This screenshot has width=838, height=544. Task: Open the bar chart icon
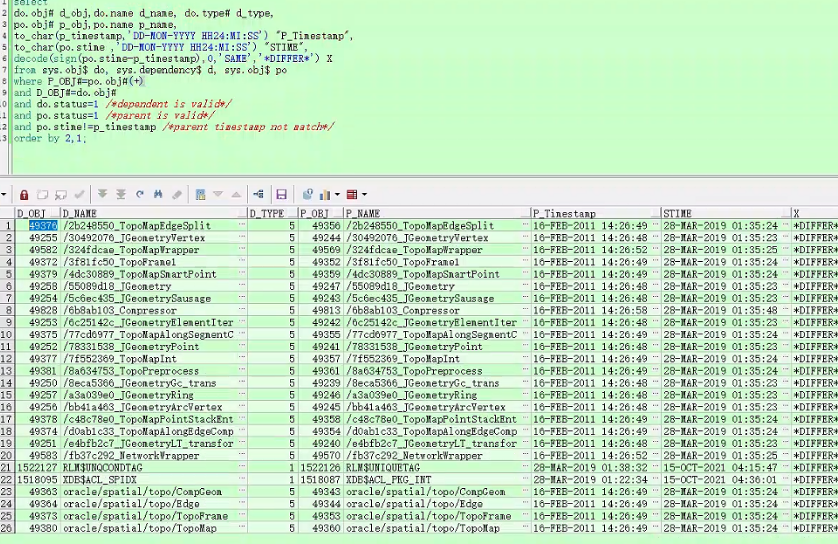[325, 195]
